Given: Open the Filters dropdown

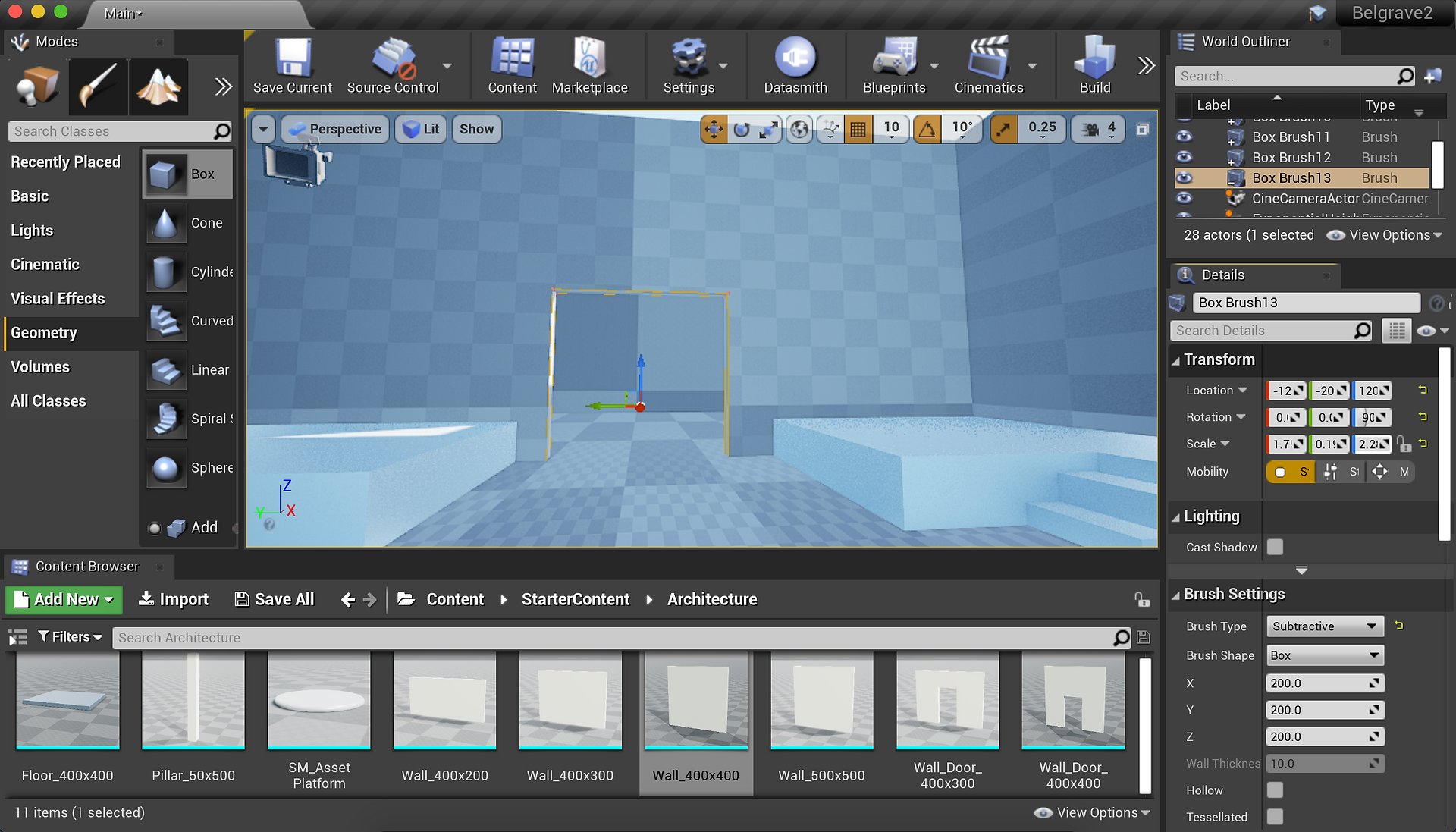Looking at the screenshot, I should [x=71, y=637].
